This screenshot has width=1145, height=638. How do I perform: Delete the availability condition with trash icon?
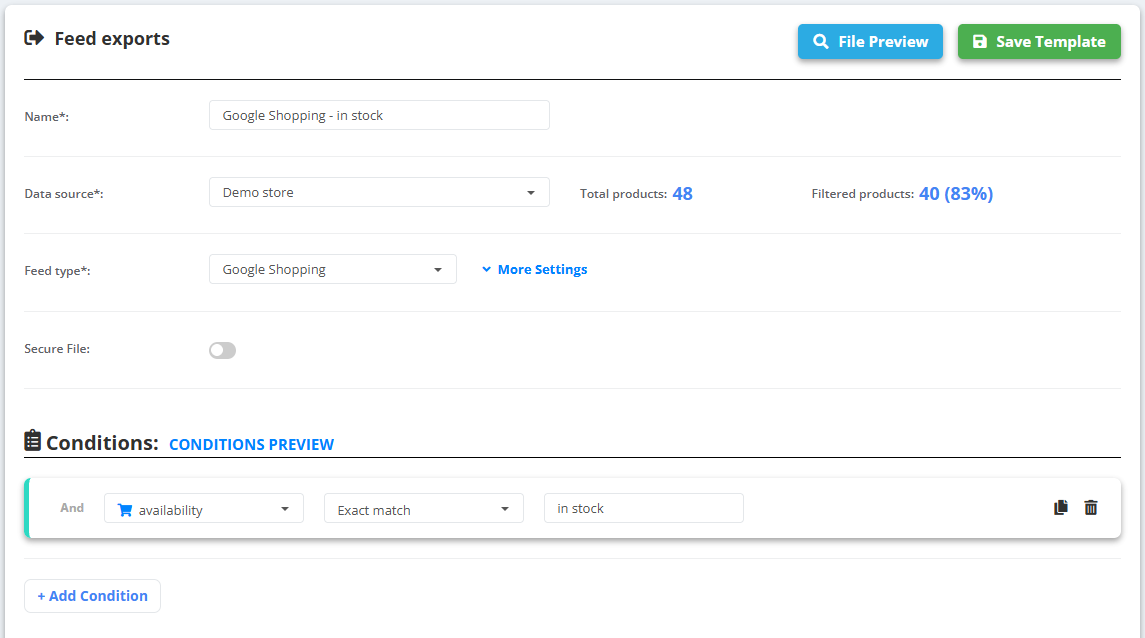tap(1091, 507)
